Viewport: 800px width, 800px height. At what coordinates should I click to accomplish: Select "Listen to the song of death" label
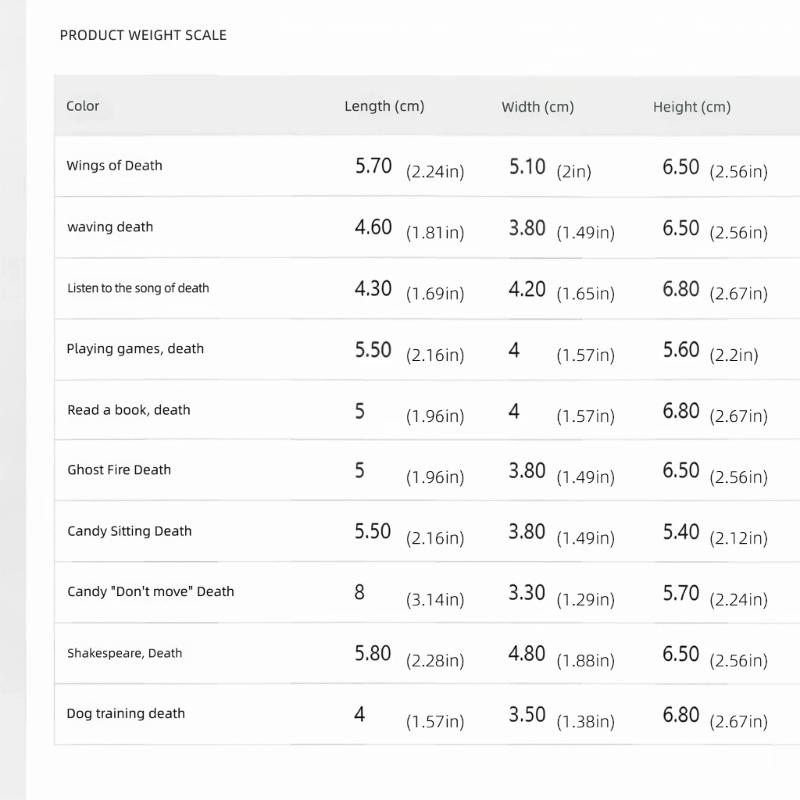coord(138,288)
